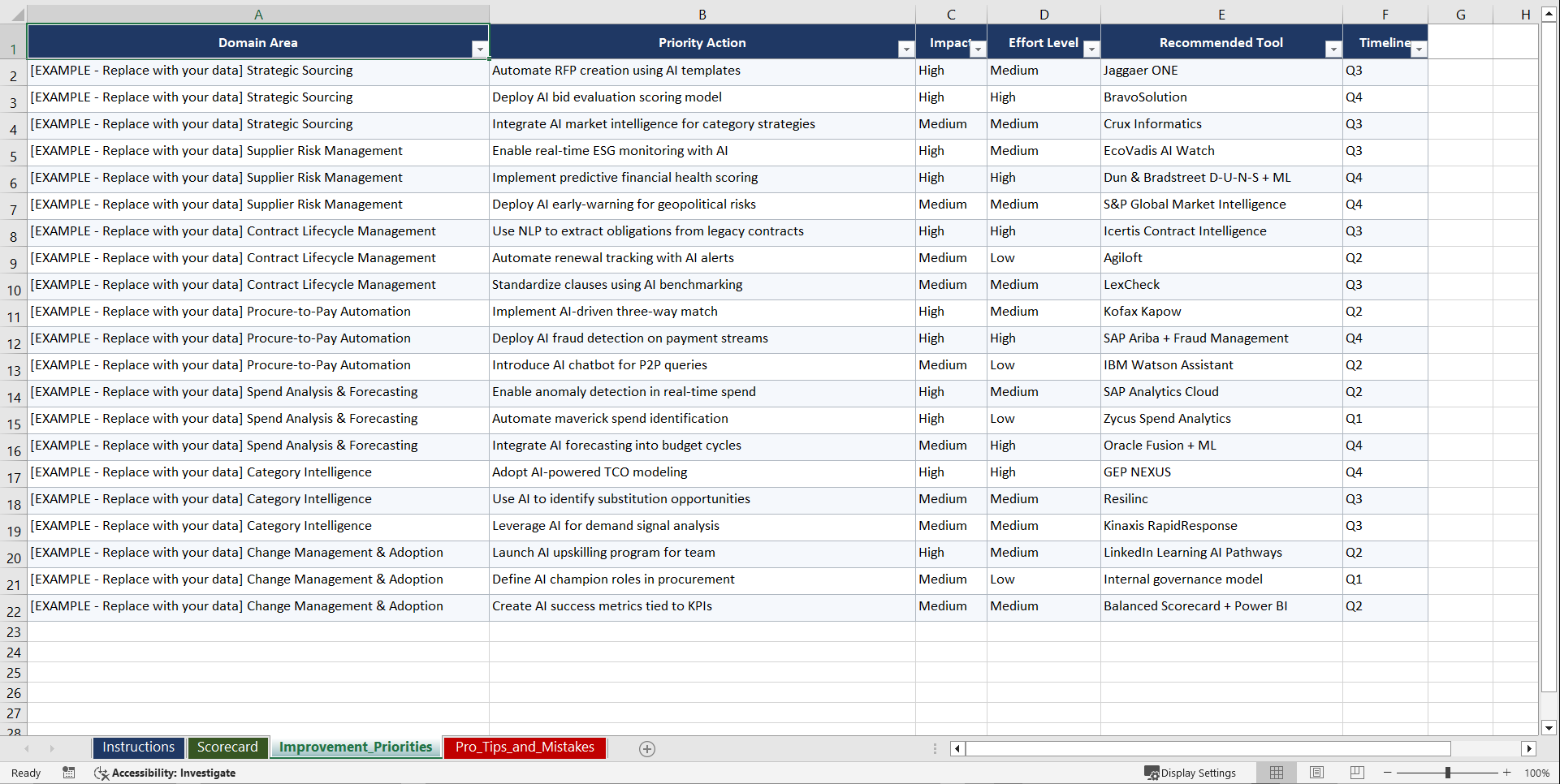Select the Instructions sheet tab
The width and height of the screenshot is (1560, 784).
(138, 747)
